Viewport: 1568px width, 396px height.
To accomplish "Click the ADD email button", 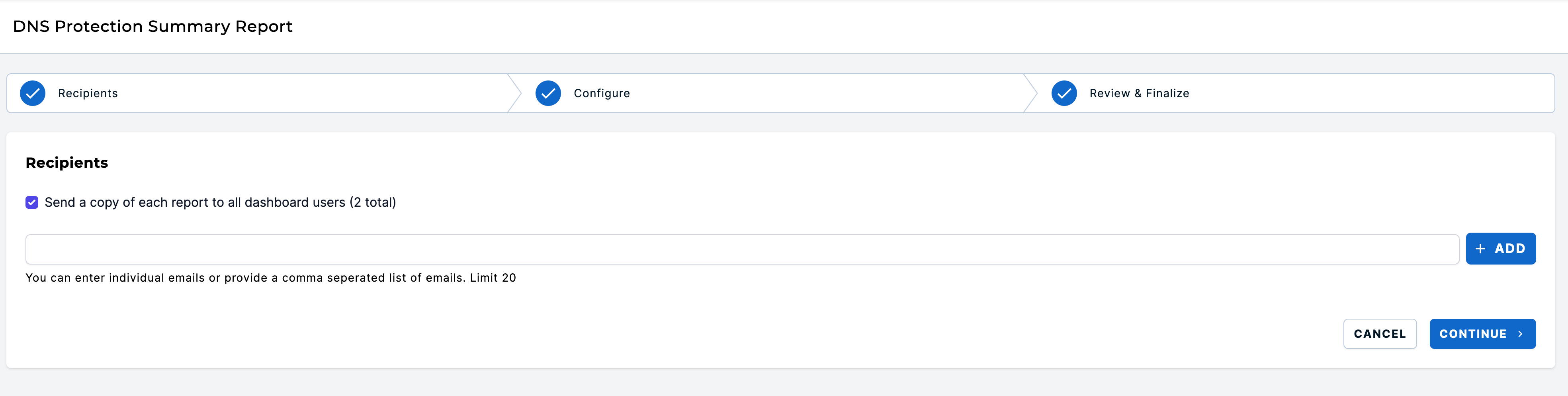I will pyautogui.click(x=1500, y=249).
